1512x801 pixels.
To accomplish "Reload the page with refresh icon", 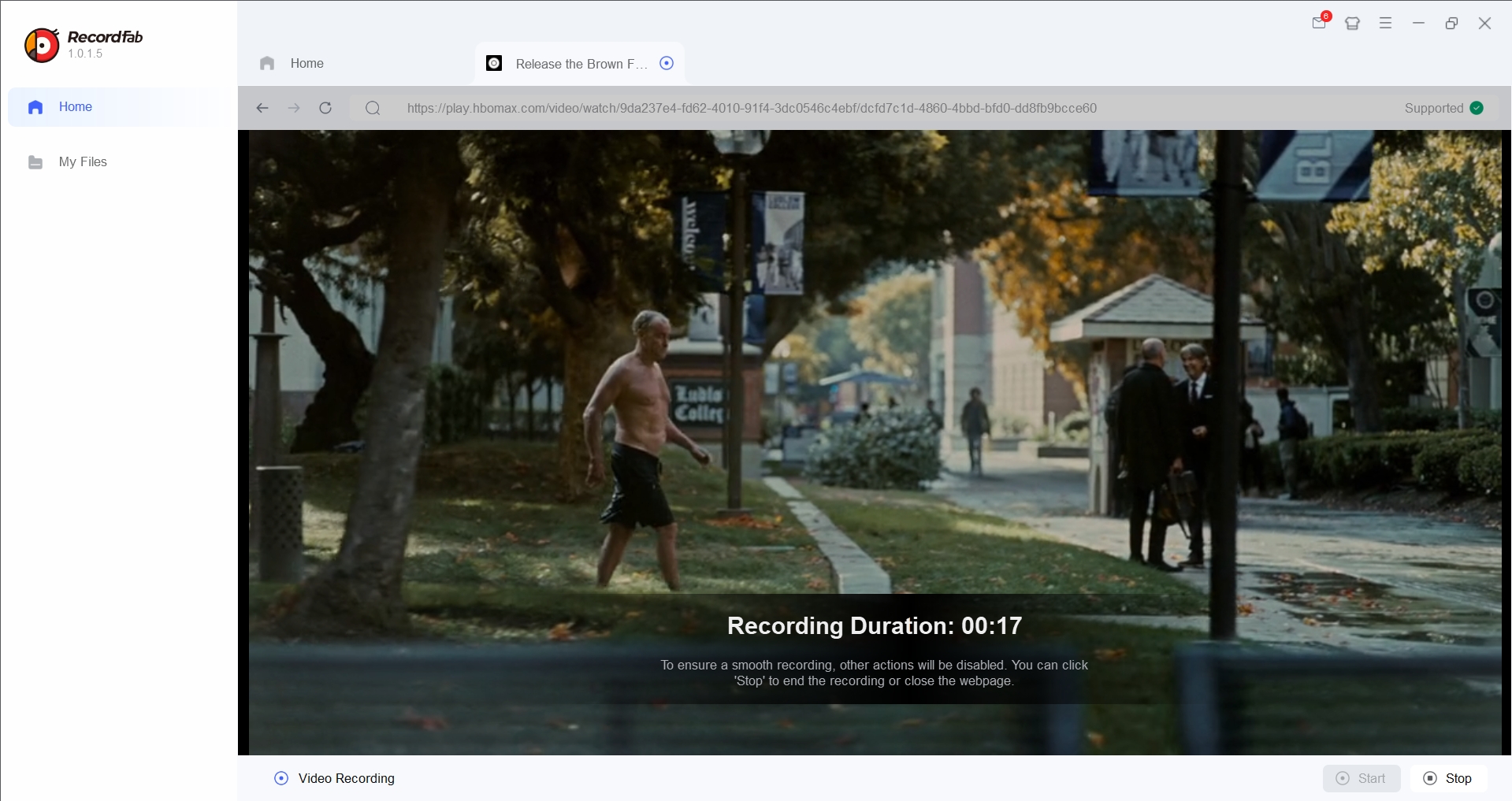I will click(x=325, y=108).
